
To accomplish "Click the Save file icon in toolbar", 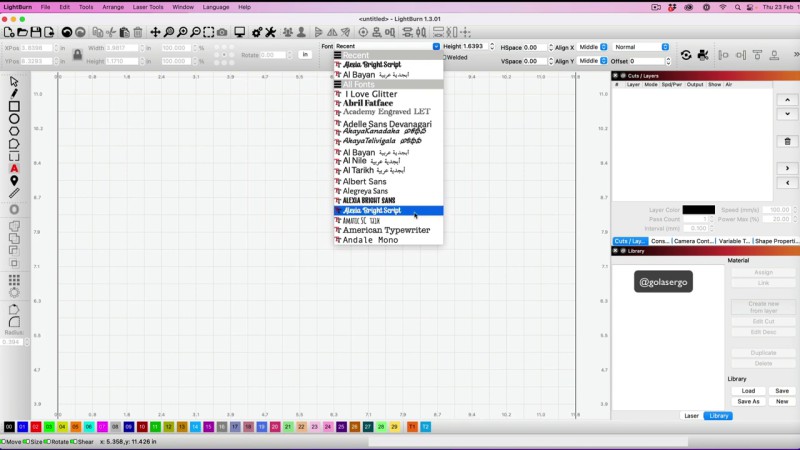I will click(x=36, y=32).
